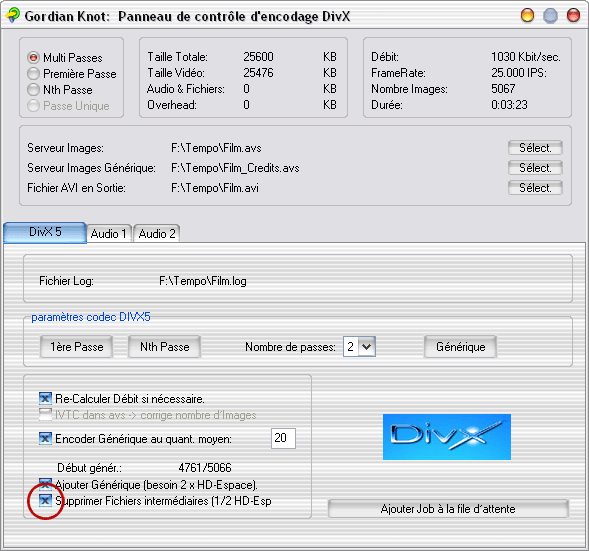Click the DivX logo image
Image resolution: width=589 pixels, height=551 pixels.
(447, 437)
